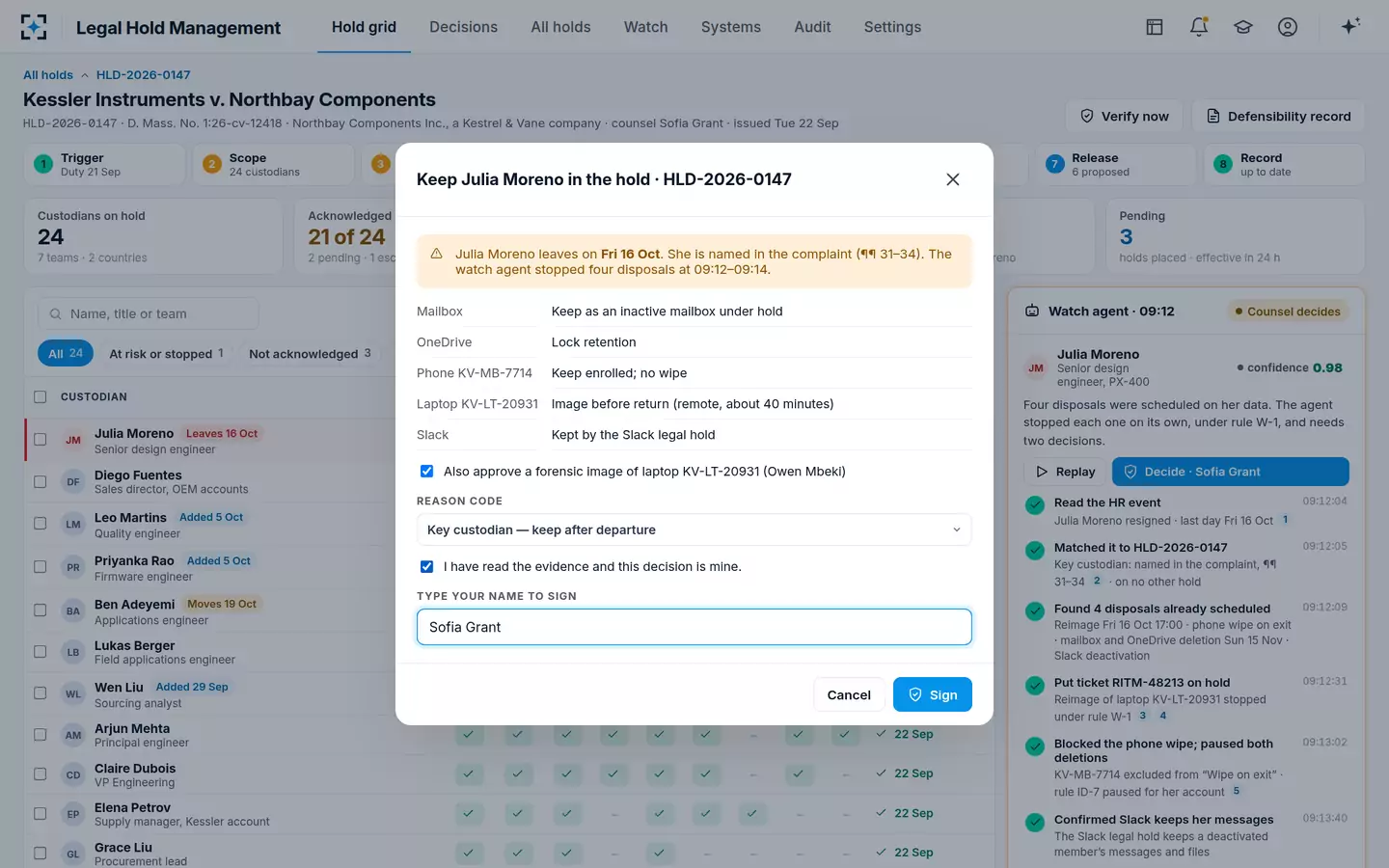This screenshot has width=1389, height=868.
Task: Click the All holds breadcrumb link
Action: pos(47,74)
